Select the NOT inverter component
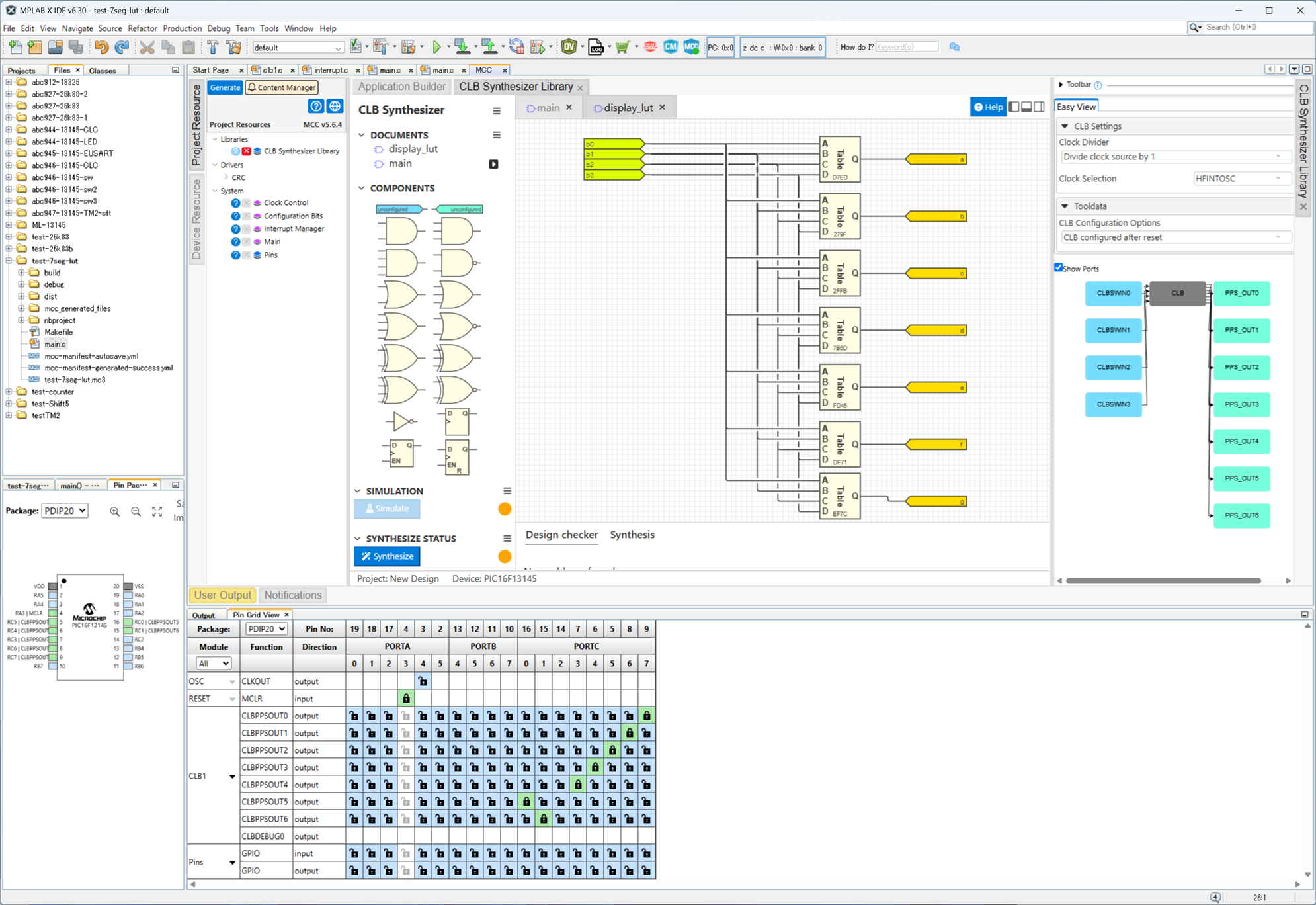The width and height of the screenshot is (1316, 905). 401,421
